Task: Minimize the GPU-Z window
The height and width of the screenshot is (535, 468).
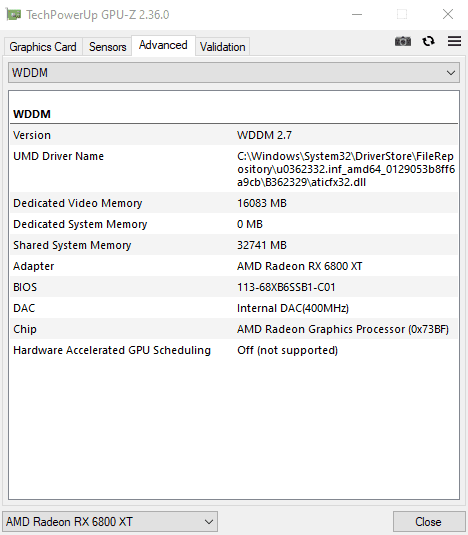Action: click(x=357, y=14)
